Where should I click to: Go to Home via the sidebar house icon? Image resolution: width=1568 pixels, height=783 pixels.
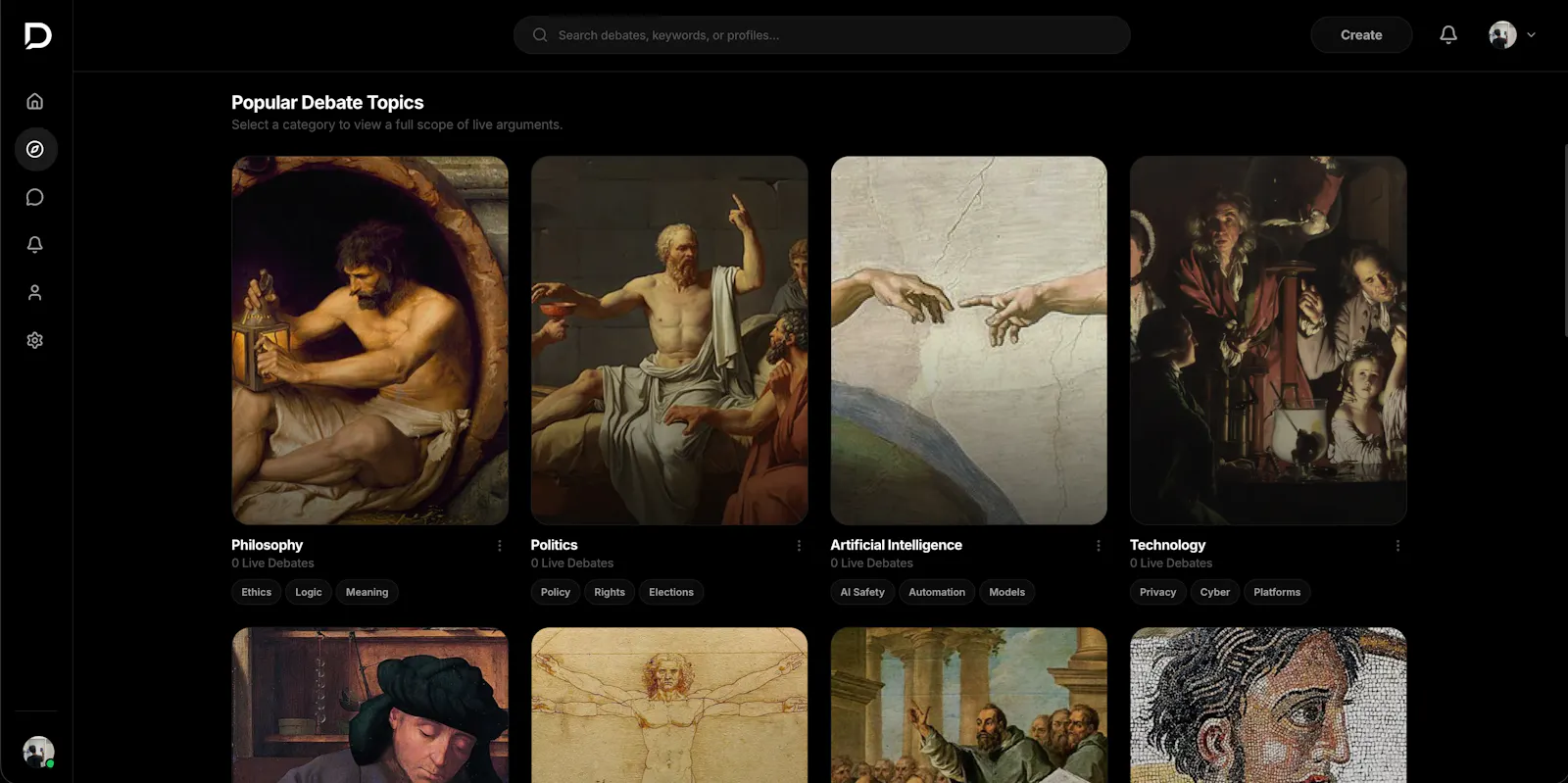[x=35, y=101]
